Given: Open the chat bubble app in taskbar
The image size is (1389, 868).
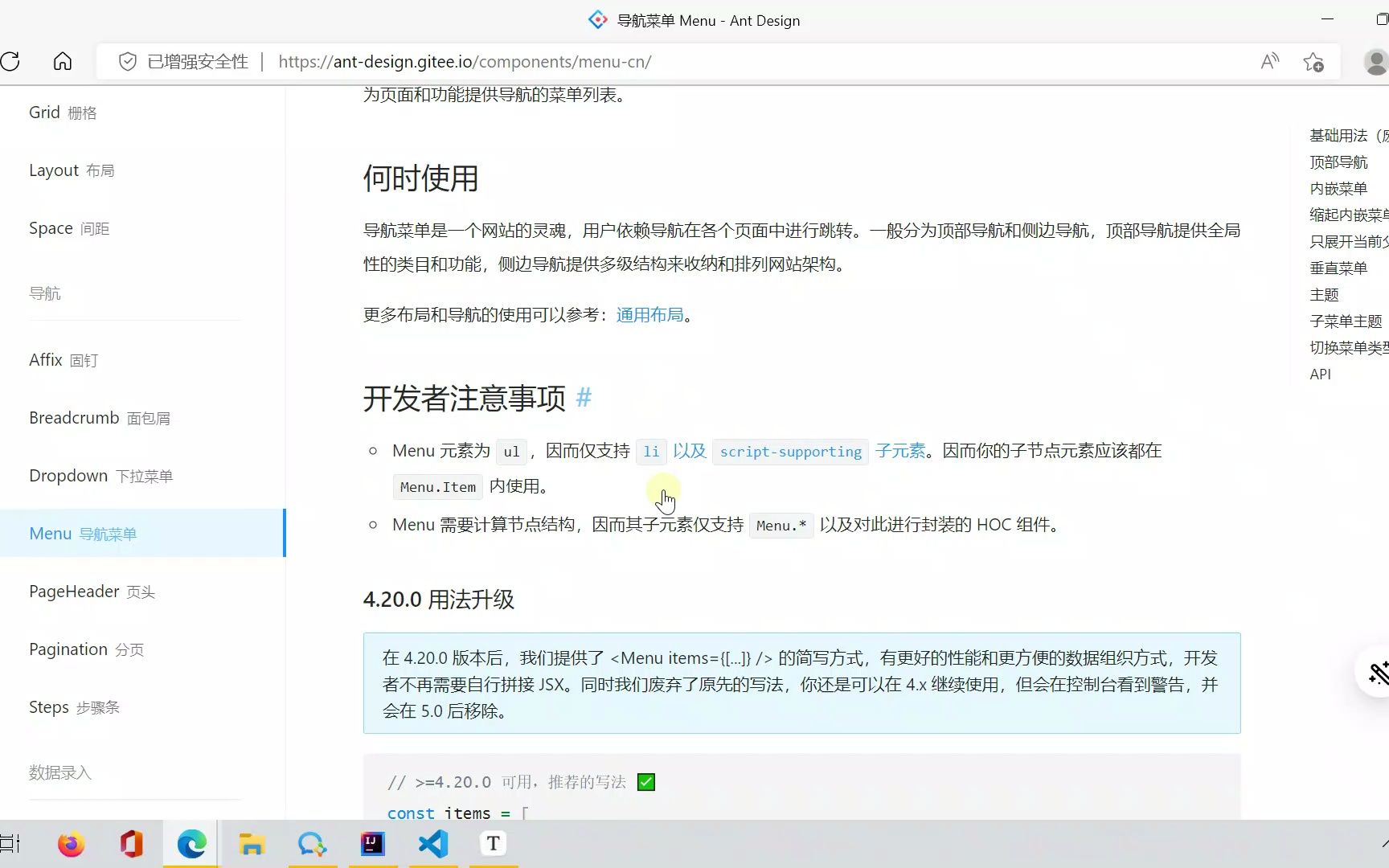Looking at the screenshot, I should (312, 844).
